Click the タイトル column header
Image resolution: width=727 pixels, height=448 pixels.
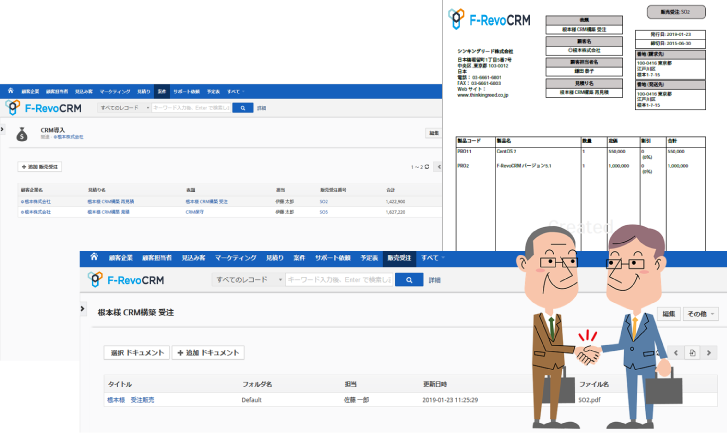[120, 384]
